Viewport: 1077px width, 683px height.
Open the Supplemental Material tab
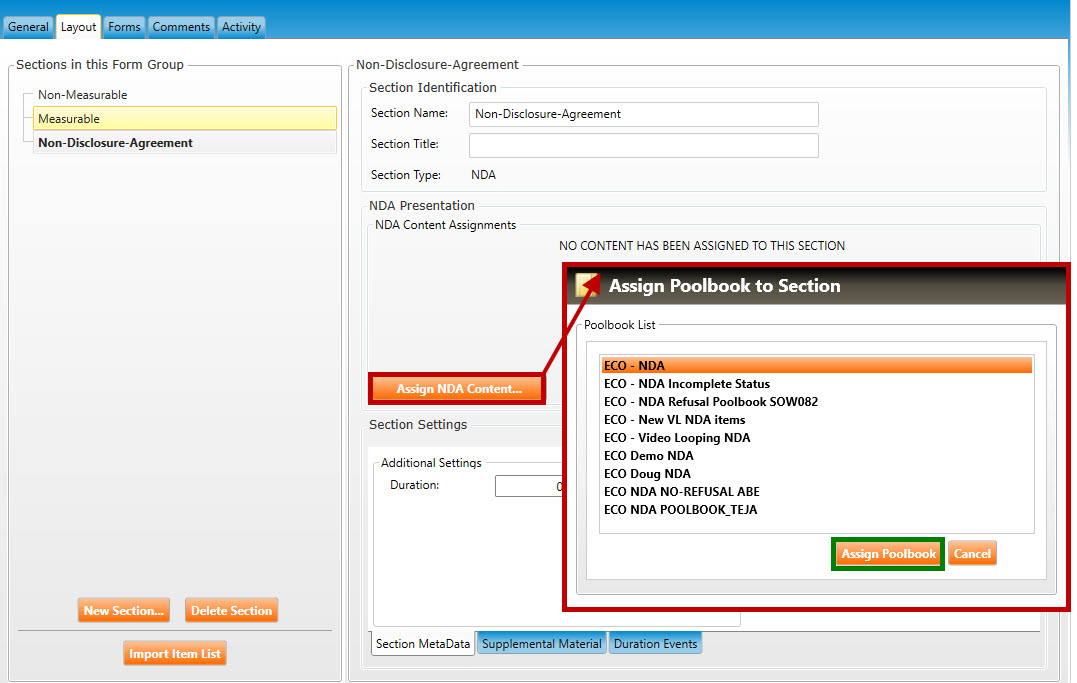pyautogui.click(x=541, y=644)
